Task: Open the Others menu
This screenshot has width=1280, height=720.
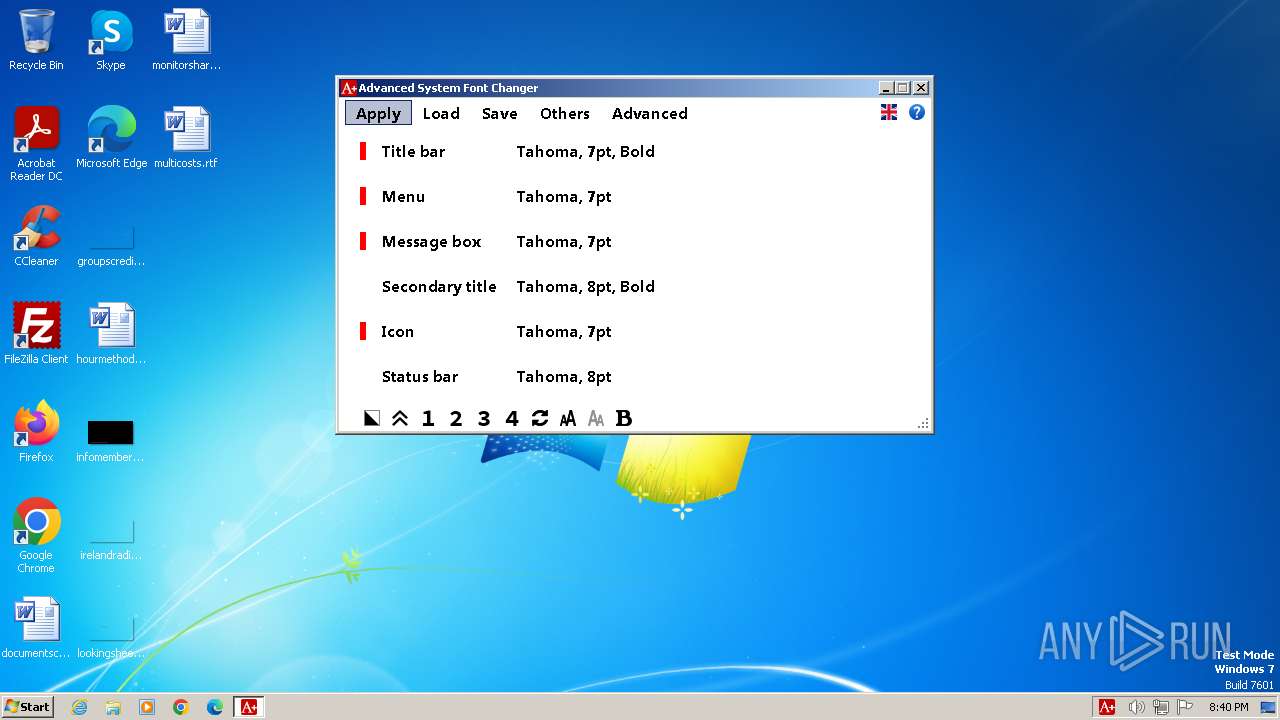Action: pos(565,113)
